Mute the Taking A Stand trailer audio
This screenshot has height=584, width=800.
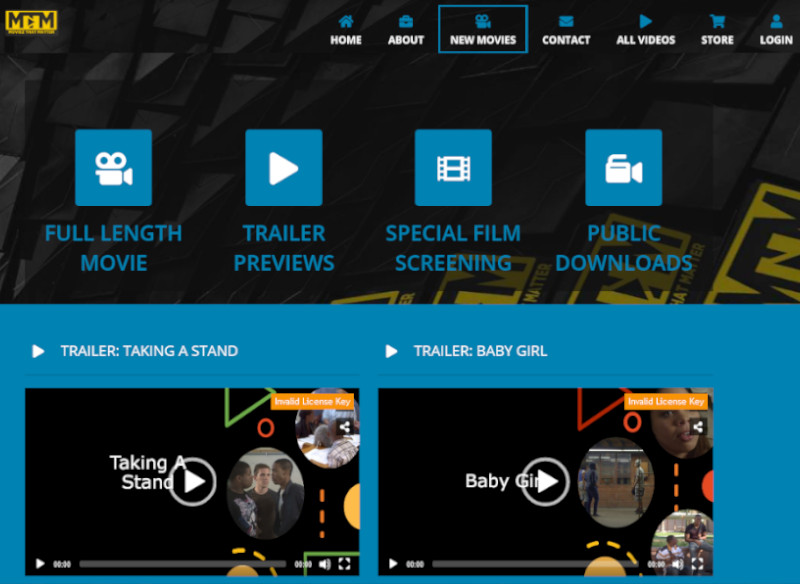point(324,564)
